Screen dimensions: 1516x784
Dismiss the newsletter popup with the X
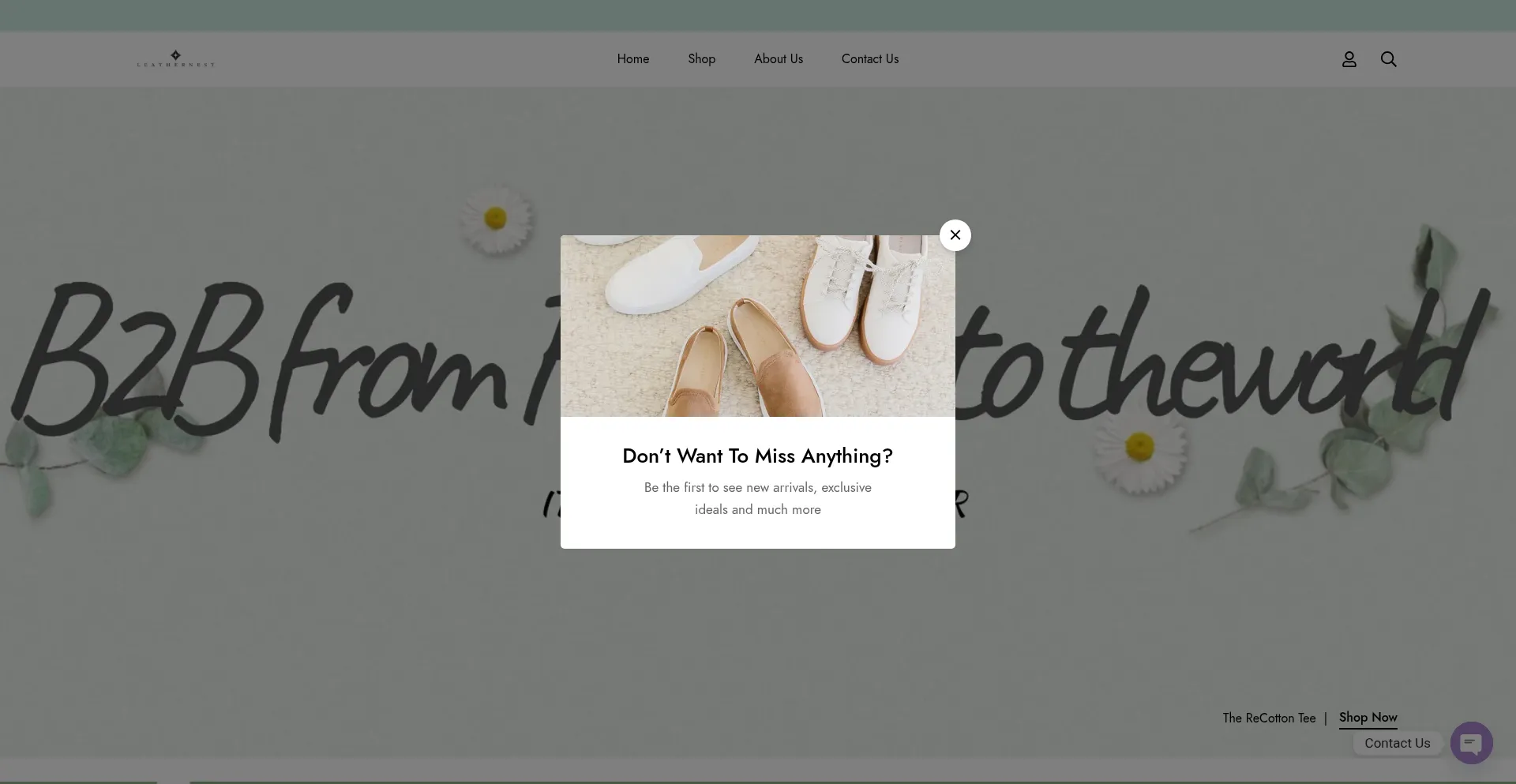pos(955,234)
